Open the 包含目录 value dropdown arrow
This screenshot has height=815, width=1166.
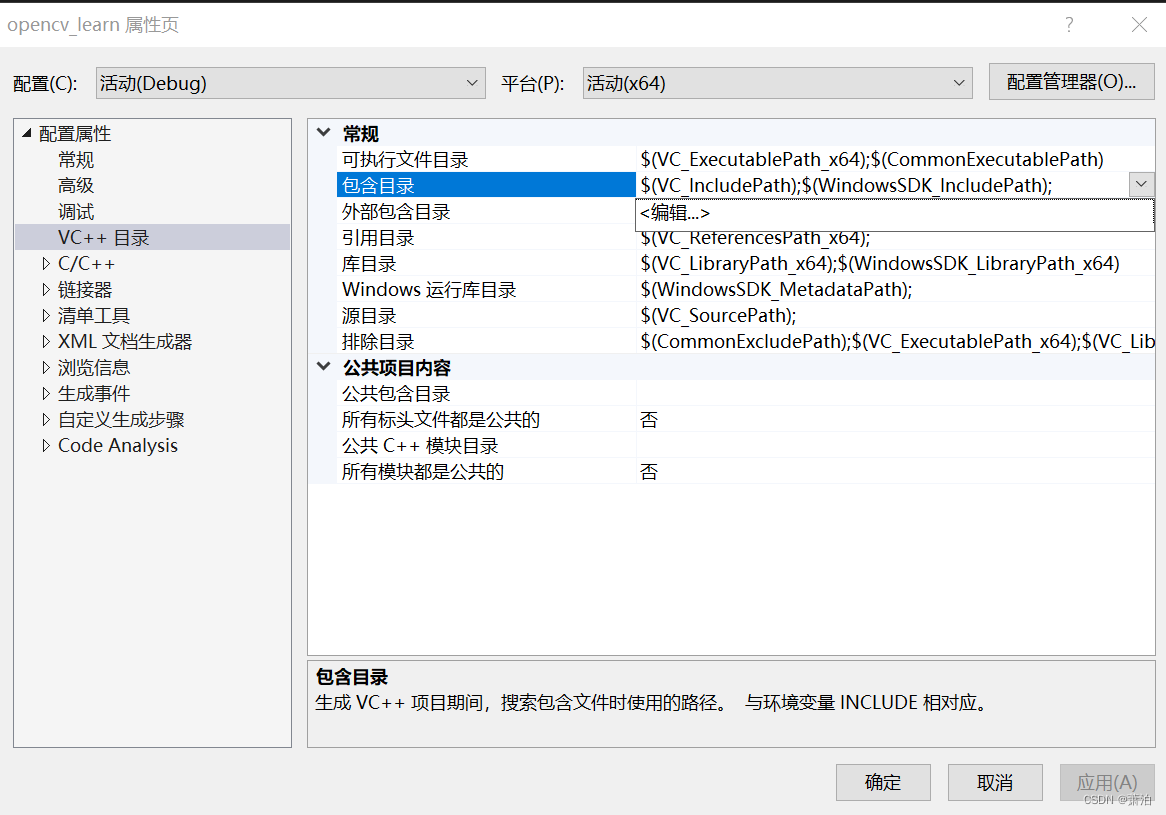1141,184
